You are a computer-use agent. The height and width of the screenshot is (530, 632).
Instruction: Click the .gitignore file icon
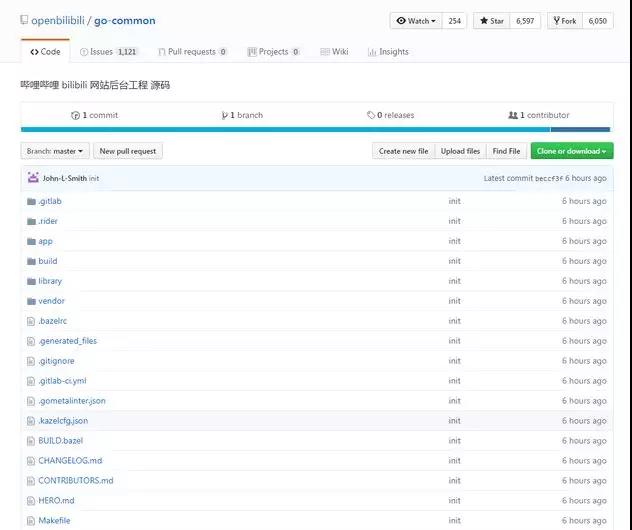pyautogui.click(x=31, y=361)
